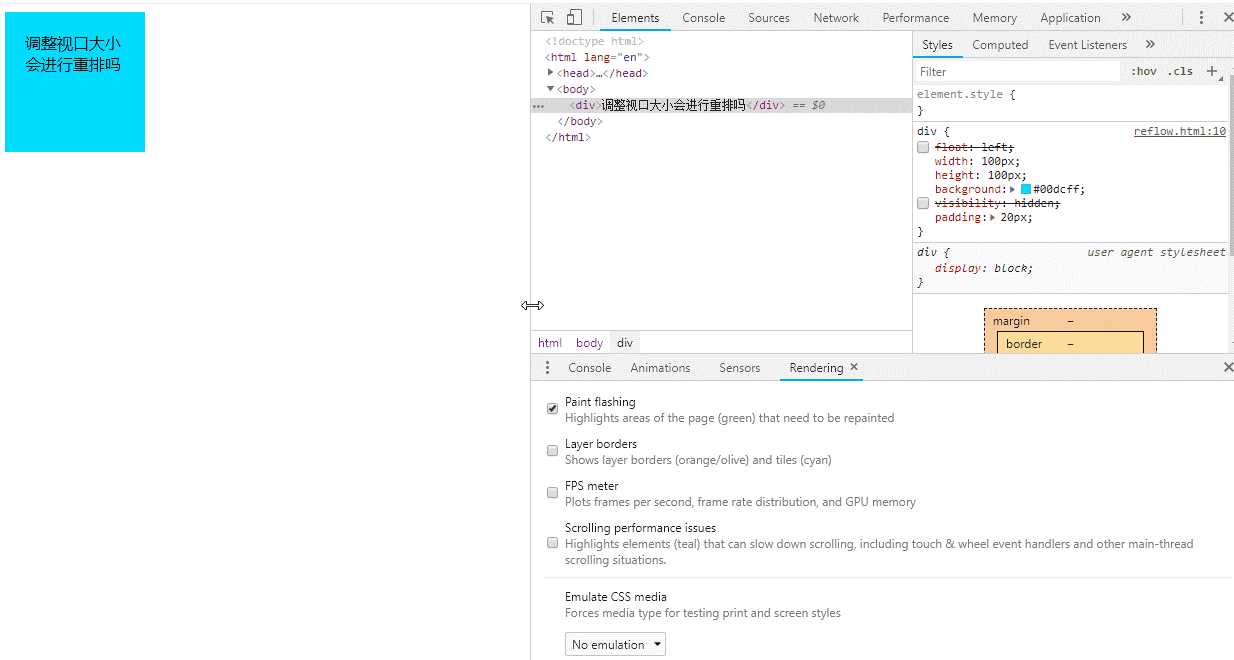The image size is (1234, 660).
Task: Select the Styles sidebar tab
Action: point(937,45)
